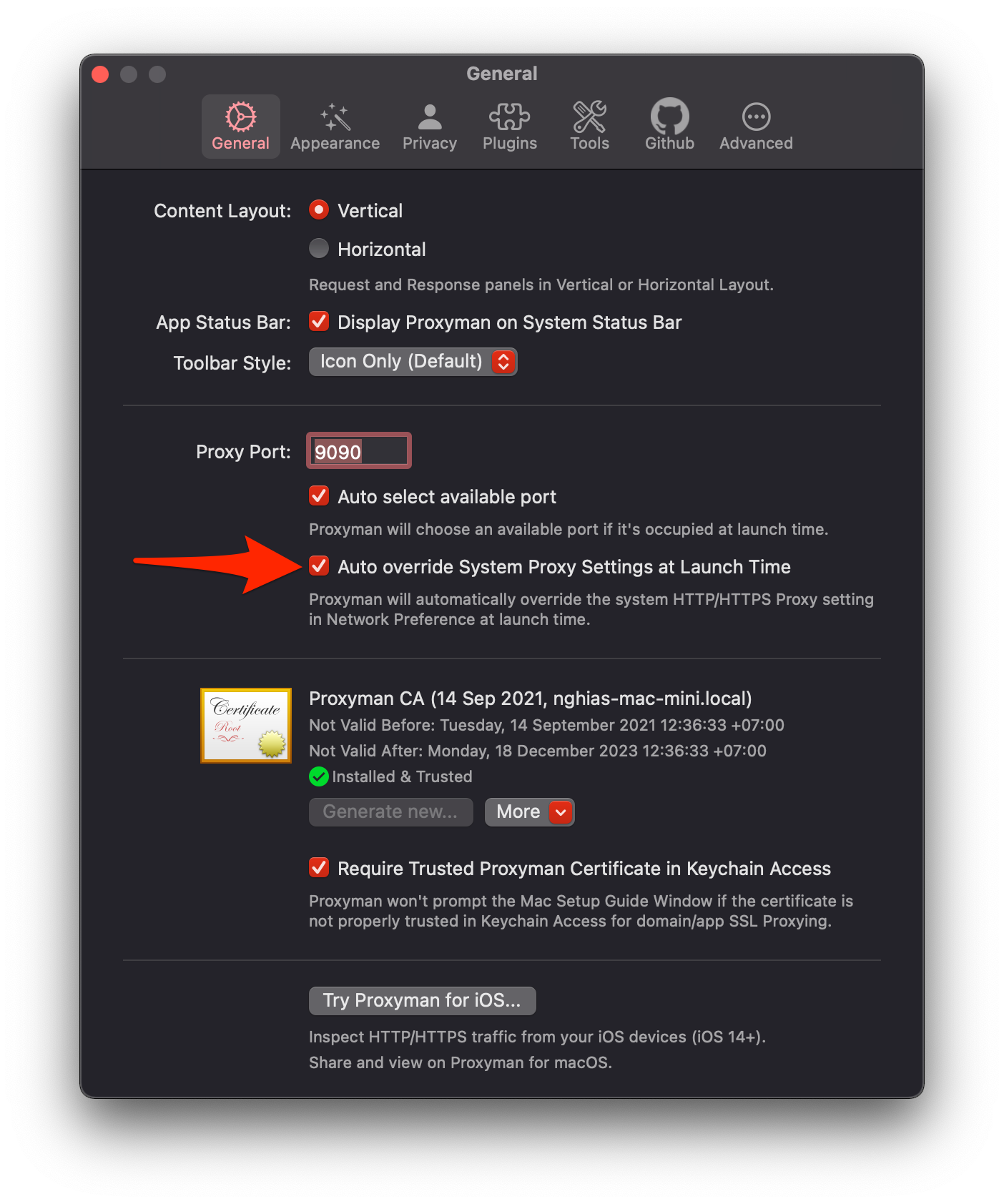
Task: Select the Vertical content layout radio
Action: pyautogui.click(x=319, y=209)
